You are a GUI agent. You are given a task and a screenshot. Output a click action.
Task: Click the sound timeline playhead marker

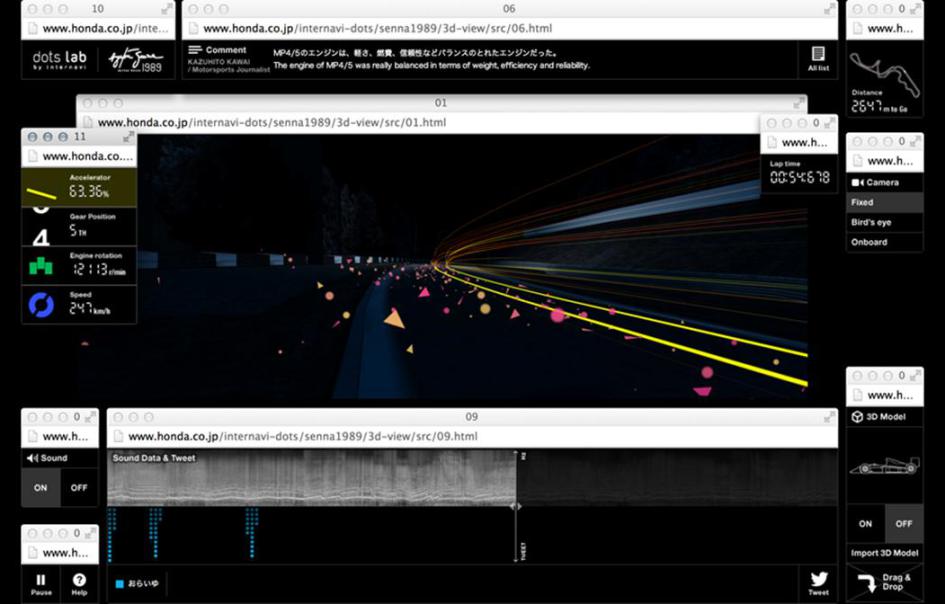[517, 506]
